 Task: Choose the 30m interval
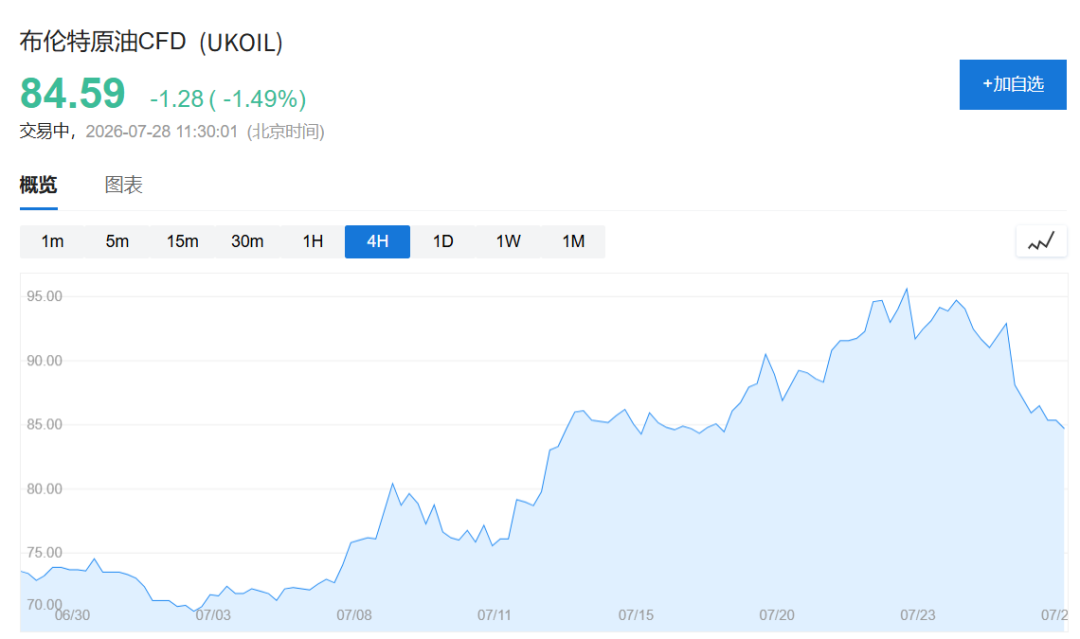[247, 242]
